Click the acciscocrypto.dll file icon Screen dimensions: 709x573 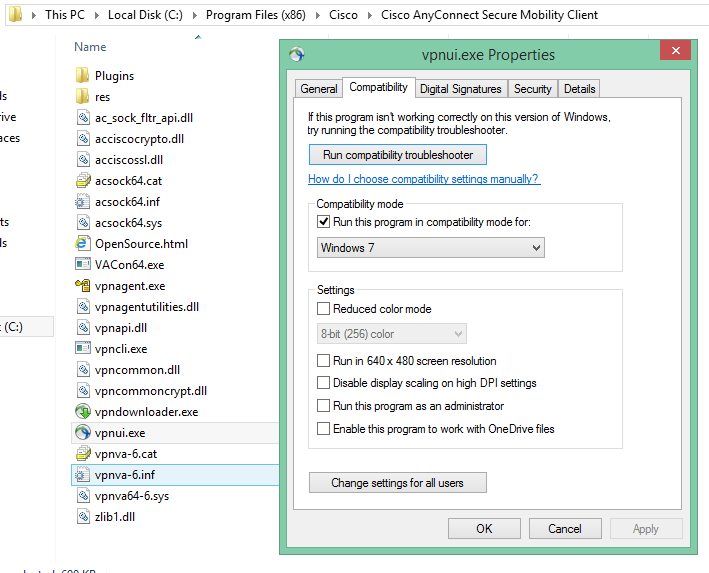(x=82, y=138)
